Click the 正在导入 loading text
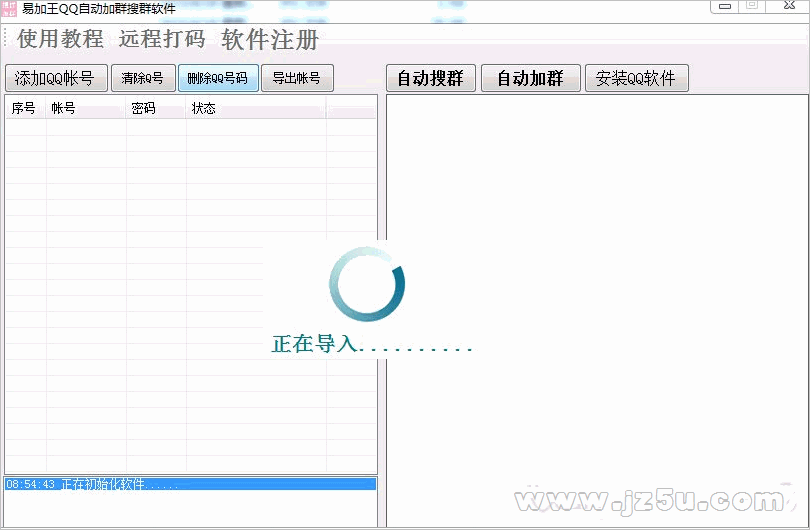This screenshot has height=530, width=810. [372, 344]
